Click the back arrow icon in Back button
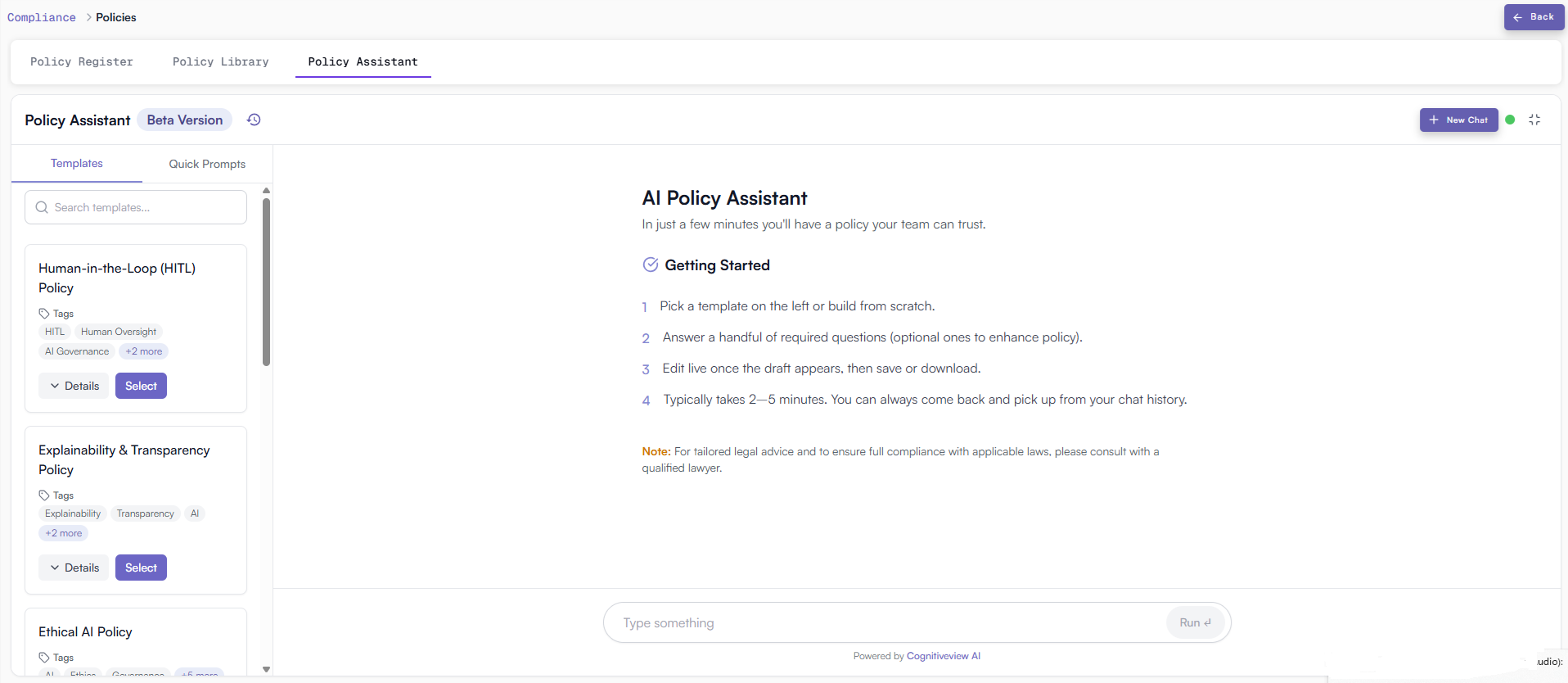1568x683 pixels. [1518, 17]
